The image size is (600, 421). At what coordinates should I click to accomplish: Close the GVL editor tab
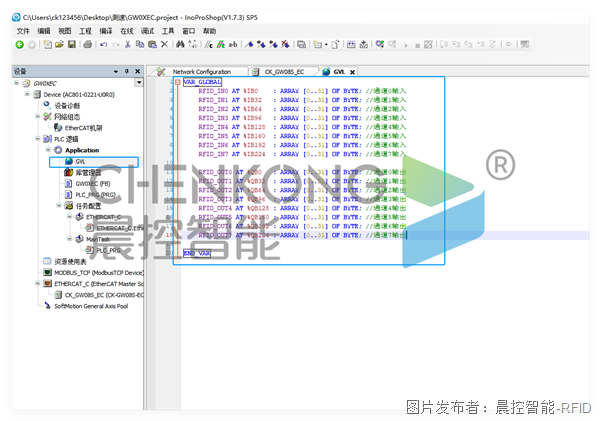tap(352, 72)
